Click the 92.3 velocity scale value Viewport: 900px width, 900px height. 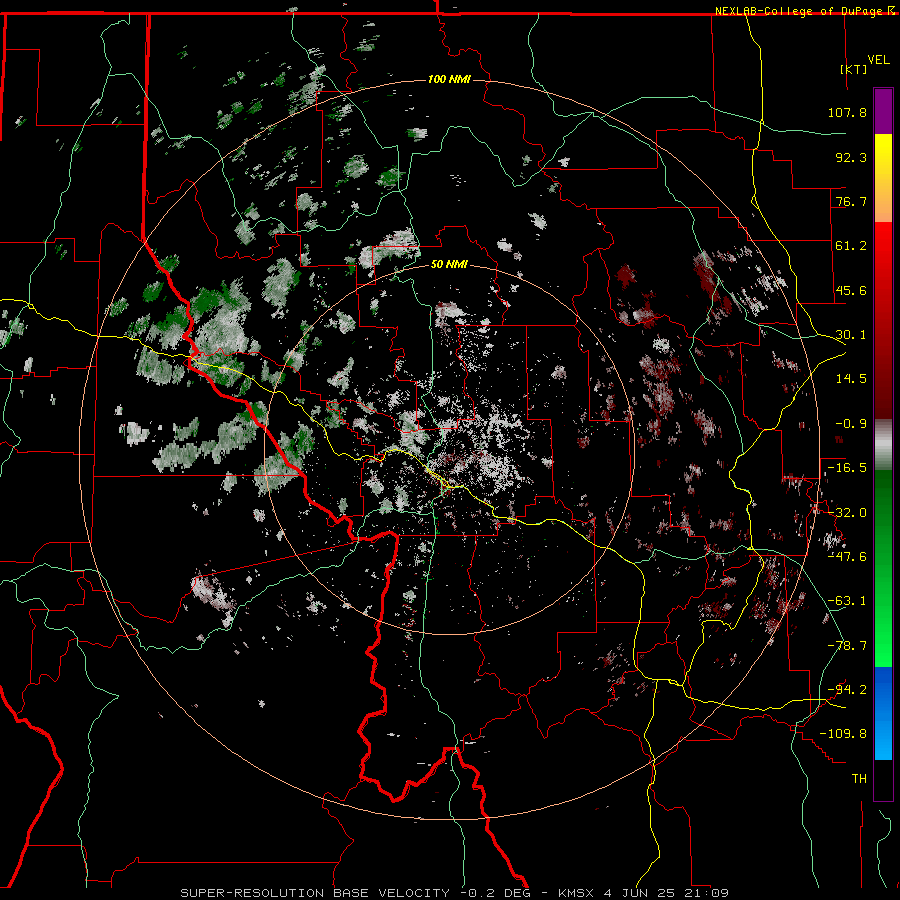pos(851,157)
